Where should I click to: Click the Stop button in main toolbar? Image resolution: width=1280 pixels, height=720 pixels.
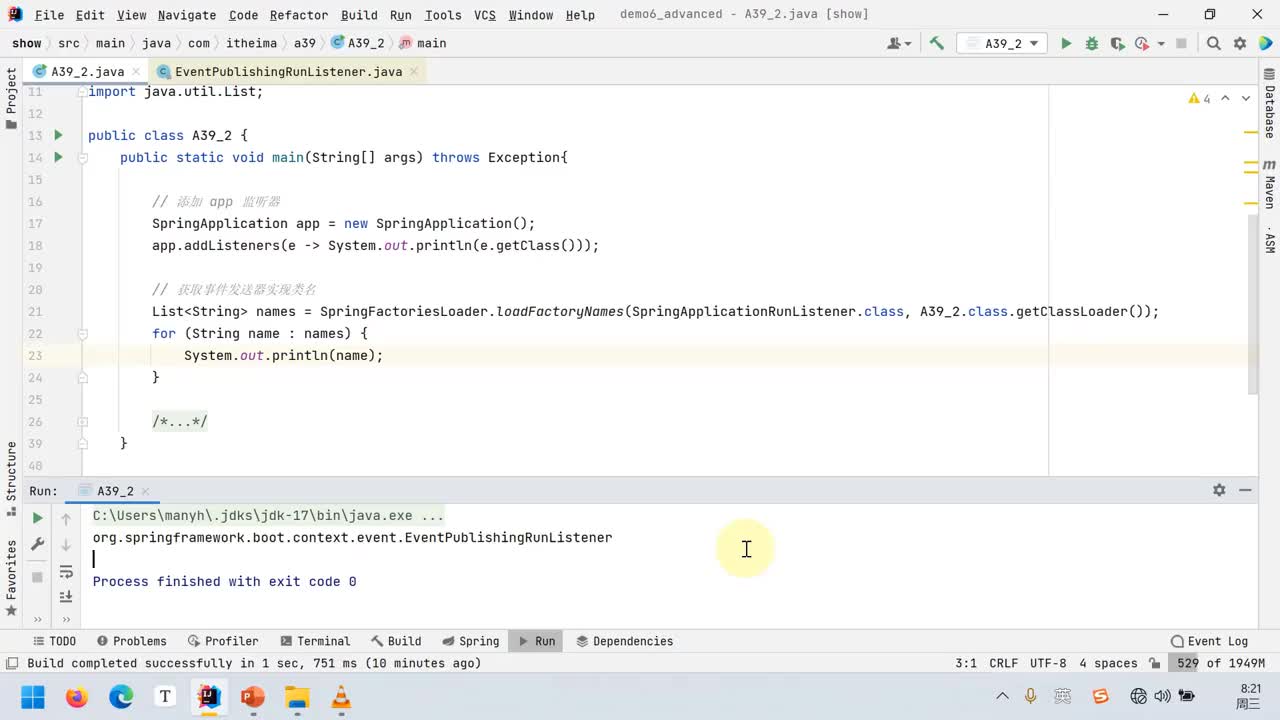point(1181,43)
